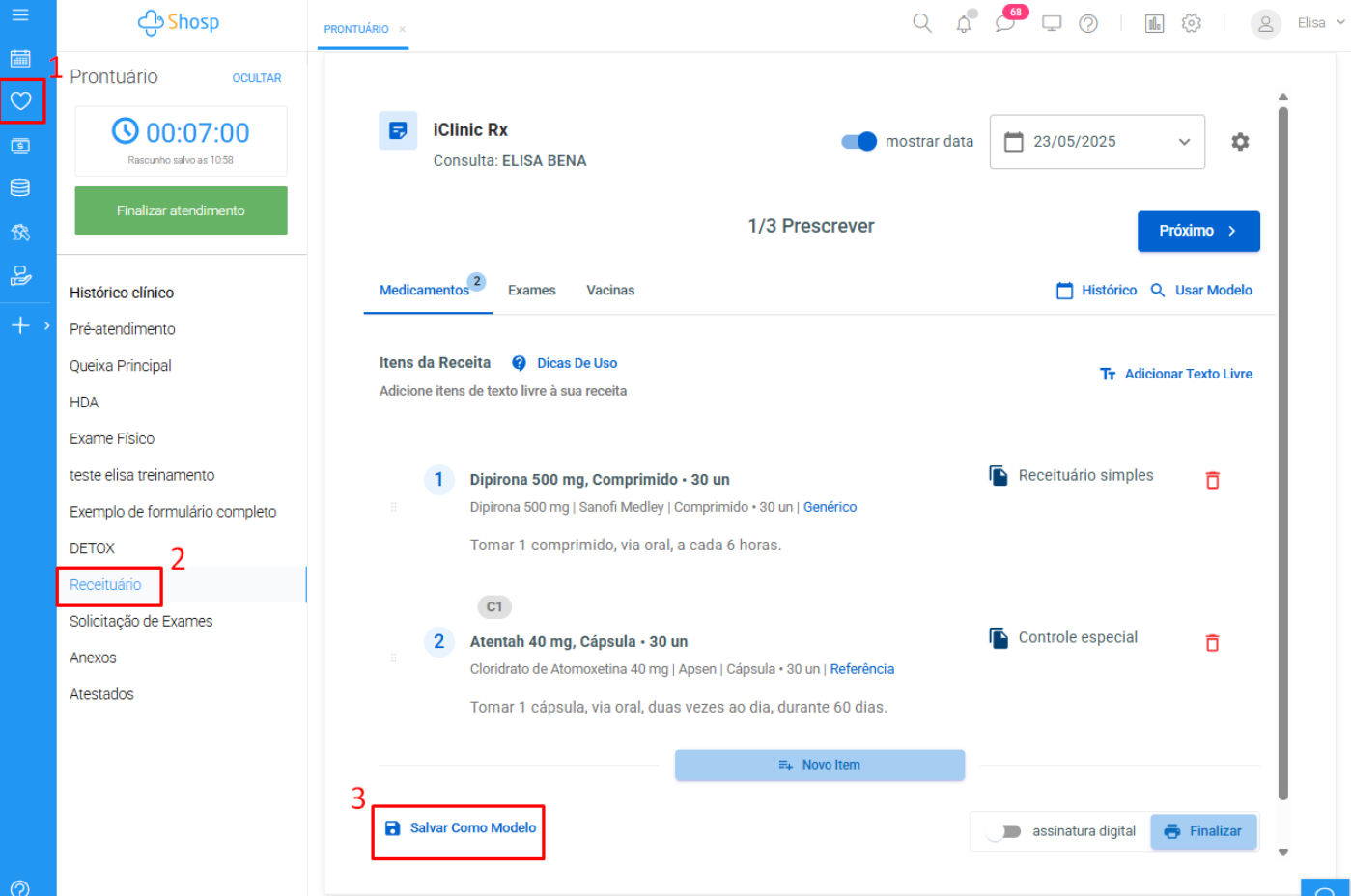Enable the assinatura digital switch
The image size is (1351, 896).
pos(1004,831)
